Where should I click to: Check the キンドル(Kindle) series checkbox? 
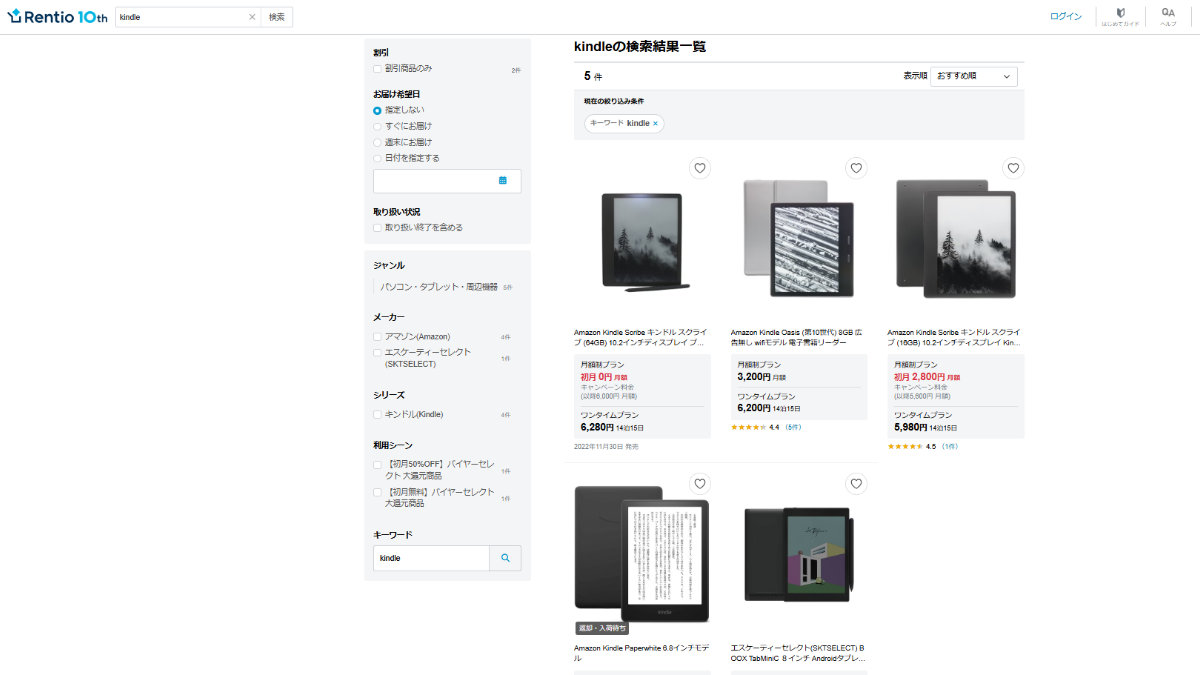point(377,415)
